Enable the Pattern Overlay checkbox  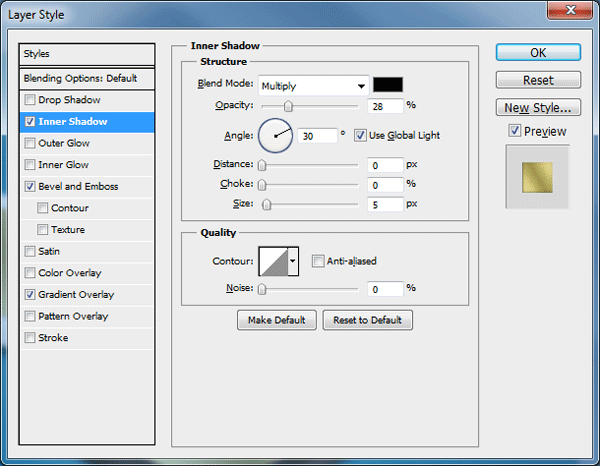click(x=30, y=316)
